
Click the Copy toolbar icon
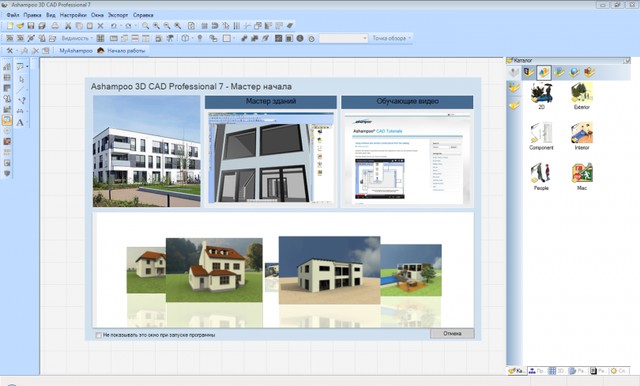pyautogui.click(x=79, y=26)
